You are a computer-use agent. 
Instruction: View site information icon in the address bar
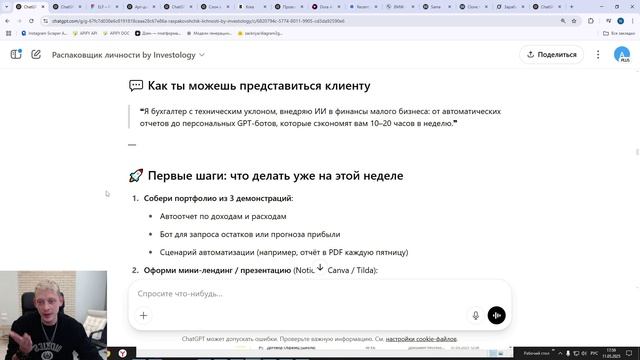pyautogui.click(x=45, y=21)
